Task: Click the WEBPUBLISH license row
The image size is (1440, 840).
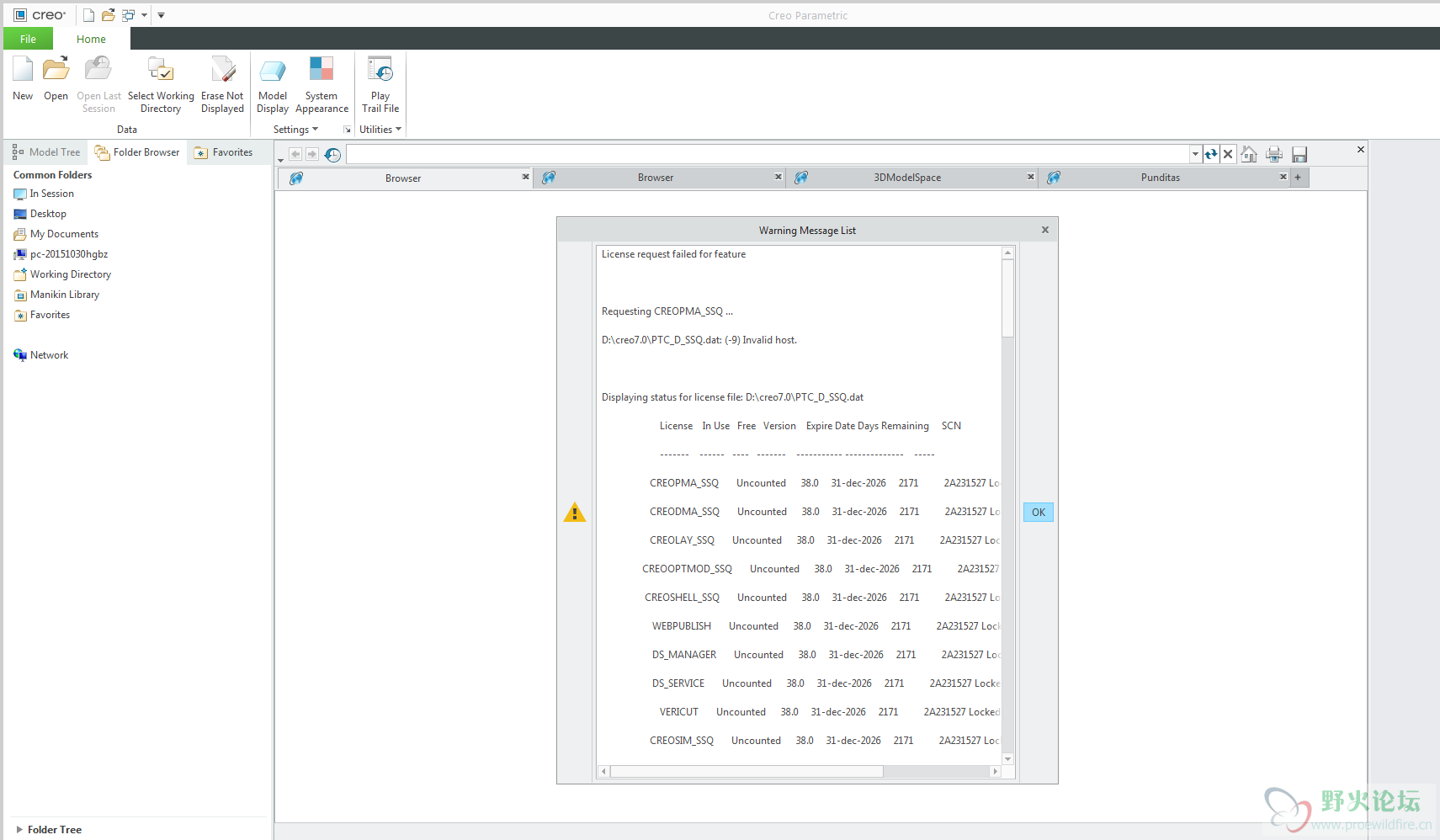Action: pos(825,626)
